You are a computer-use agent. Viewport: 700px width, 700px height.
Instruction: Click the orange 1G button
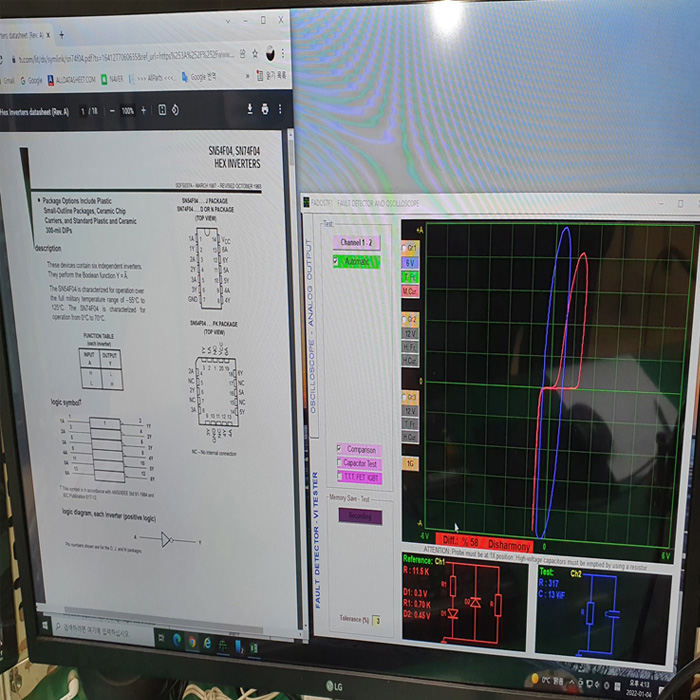(410, 464)
